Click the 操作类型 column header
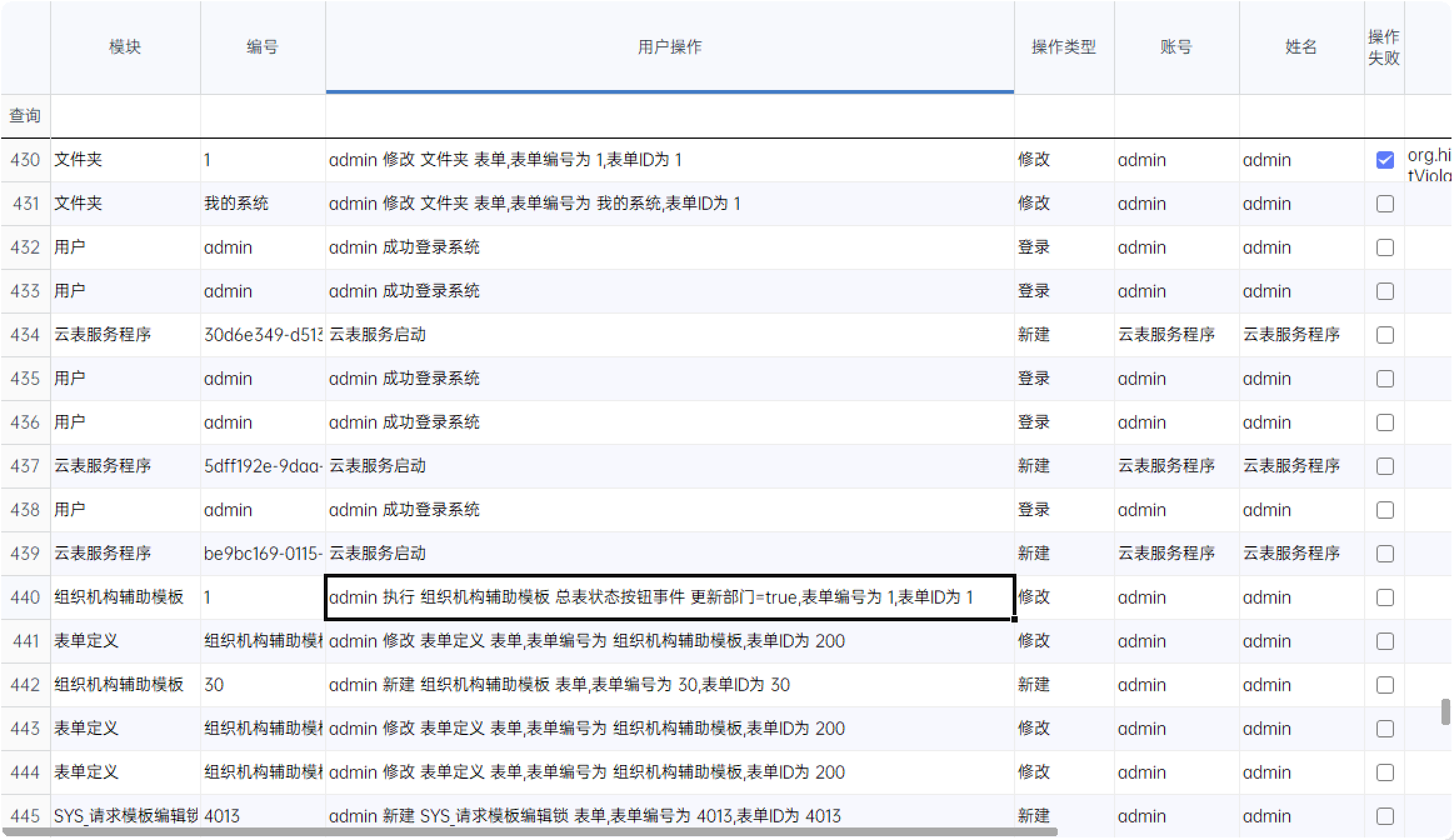Viewport: 1454px width, 840px height. (1064, 47)
